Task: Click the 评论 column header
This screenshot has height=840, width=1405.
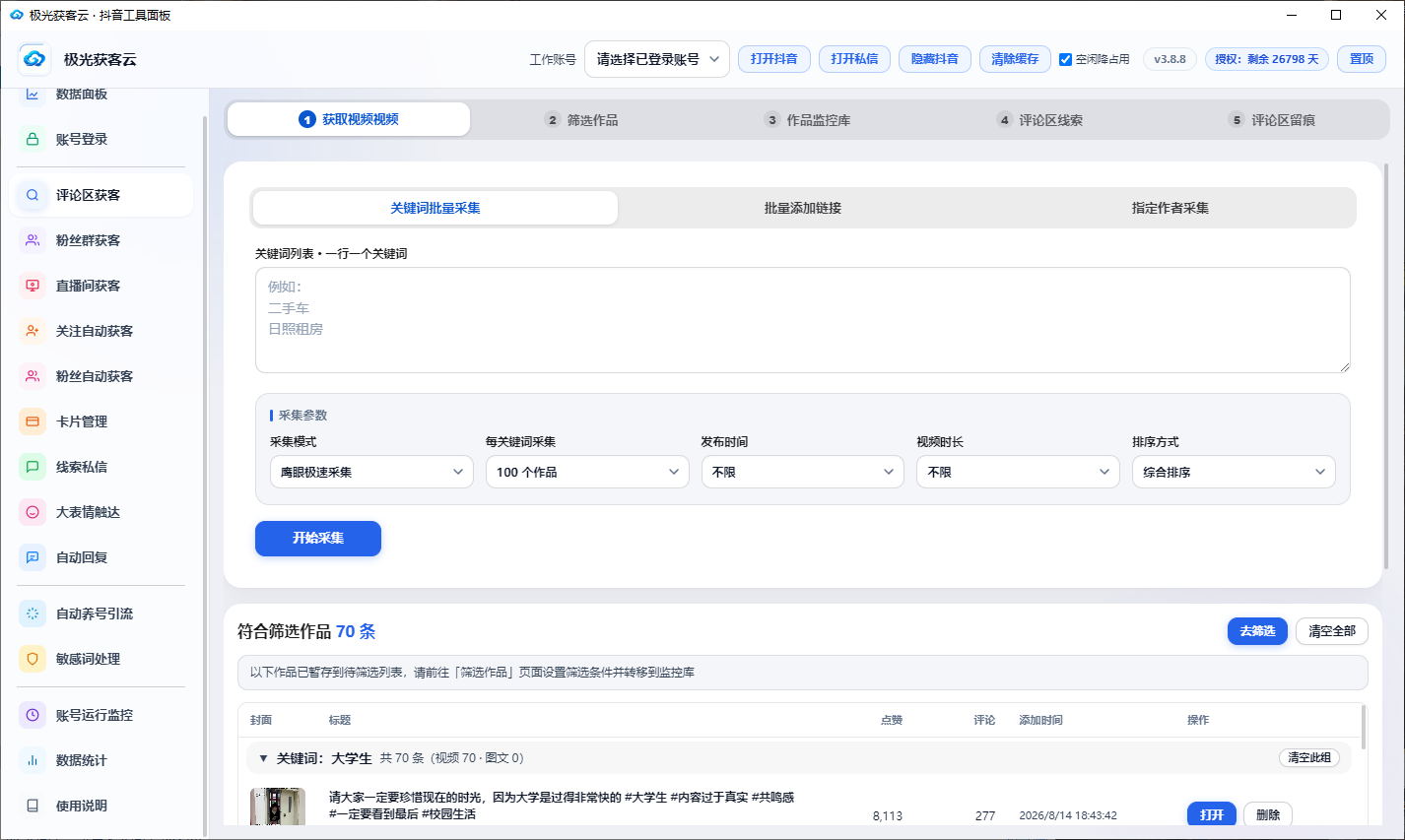Action: [984, 720]
